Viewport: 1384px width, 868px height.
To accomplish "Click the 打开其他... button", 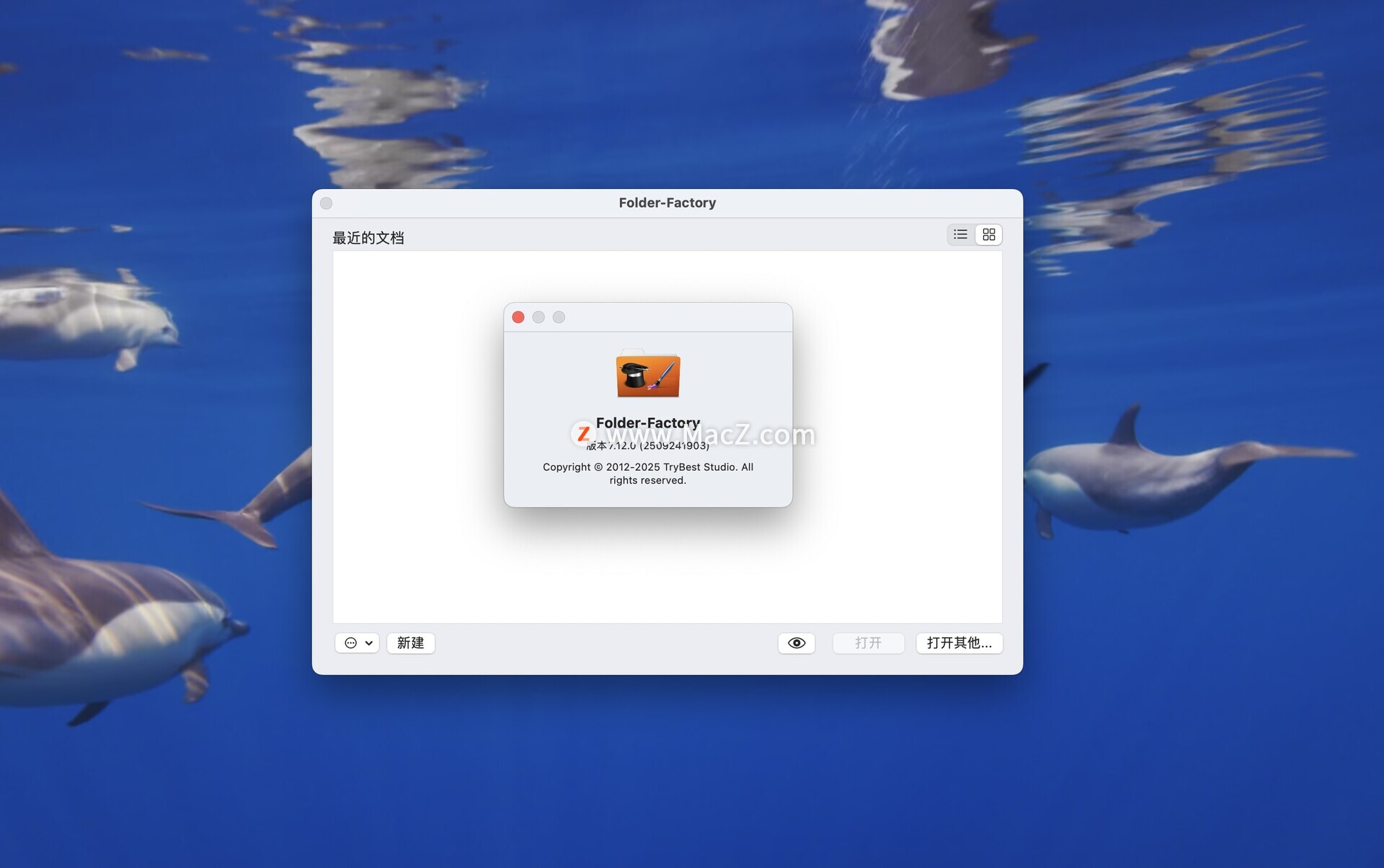I will point(959,643).
